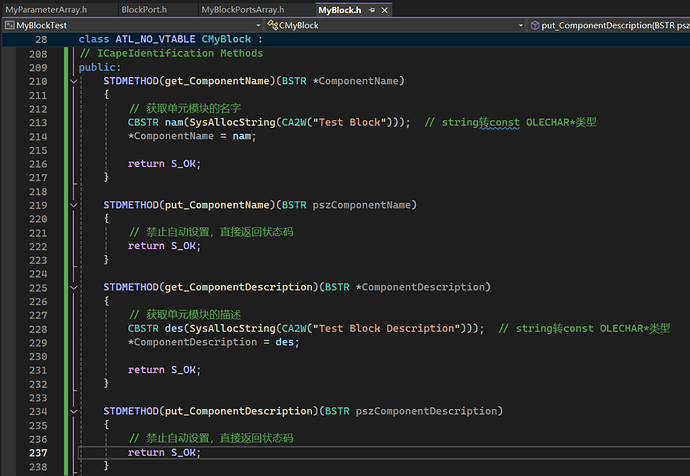Screen dimensions: 690x476
Task: Open the CMyBlock class scope dropdown
Action: point(521,26)
